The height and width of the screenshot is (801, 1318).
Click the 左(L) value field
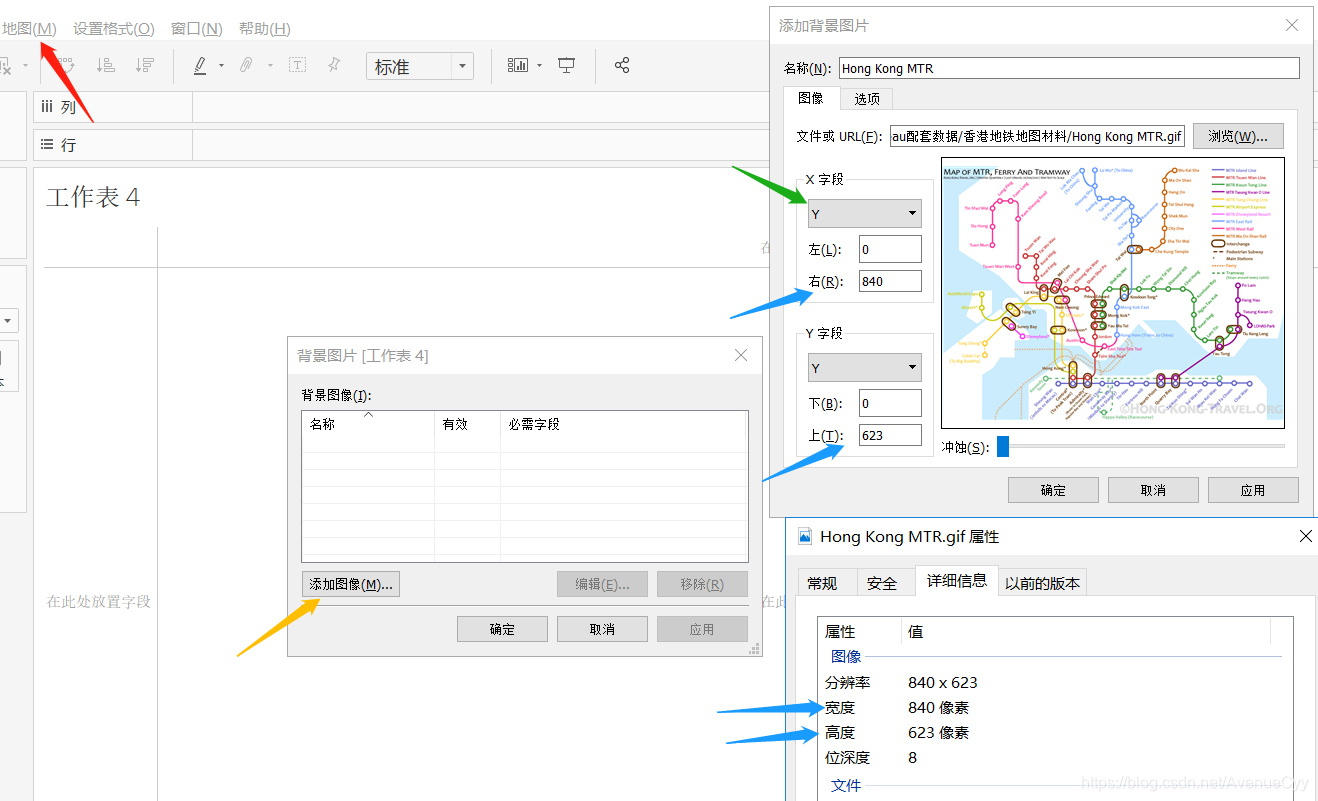coord(890,249)
